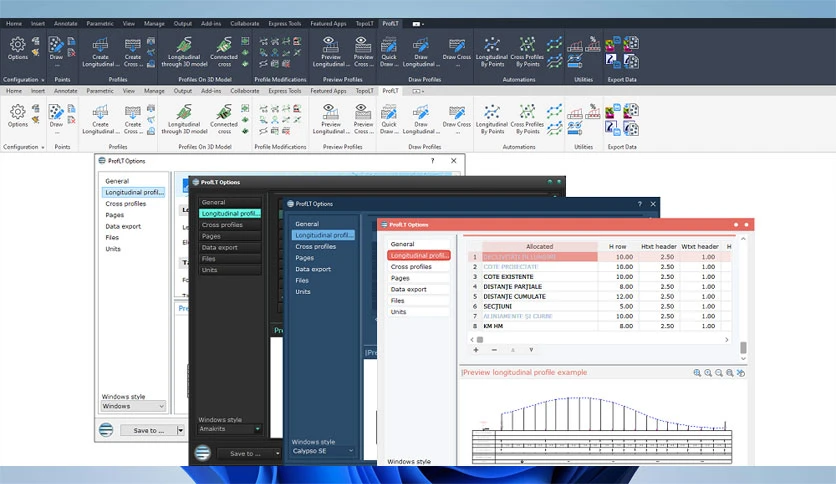Run Cross Profiles By Points, dark ribbon
This screenshot has height=484, width=836.
coord(527,52)
